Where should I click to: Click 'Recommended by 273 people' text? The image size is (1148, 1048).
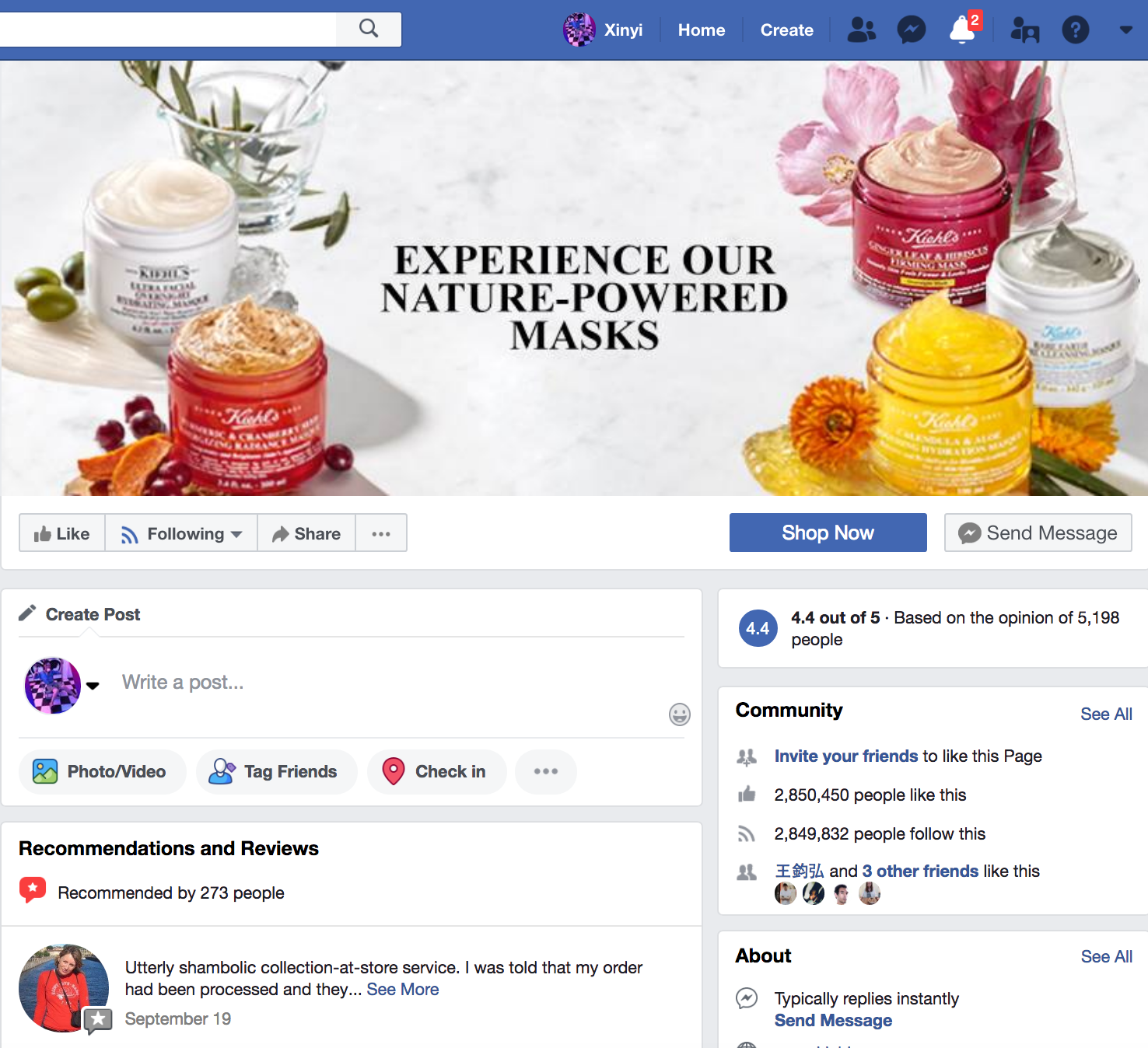click(171, 893)
